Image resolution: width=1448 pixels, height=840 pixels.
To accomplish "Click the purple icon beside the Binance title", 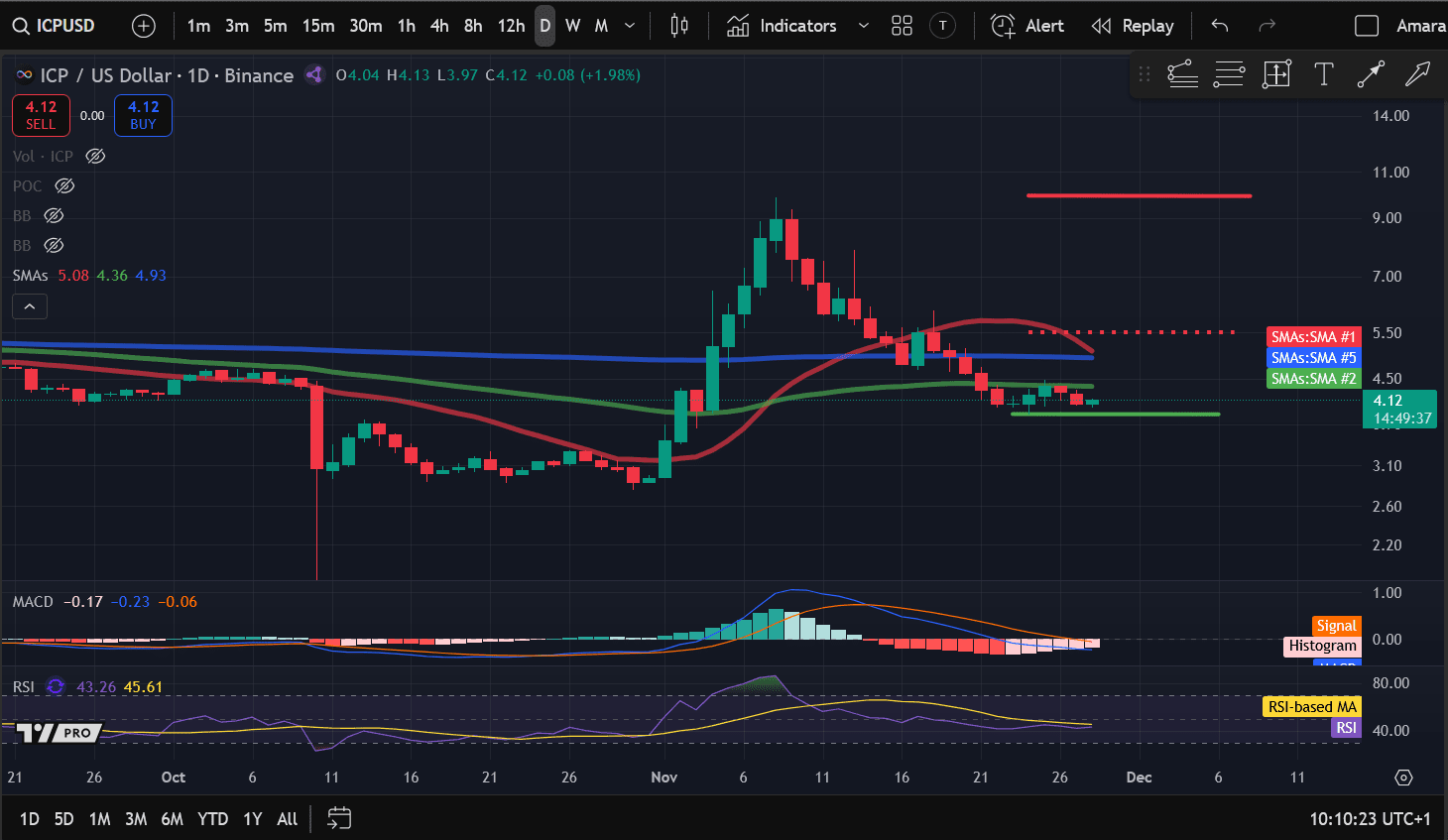I will click(x=314, y=74).
